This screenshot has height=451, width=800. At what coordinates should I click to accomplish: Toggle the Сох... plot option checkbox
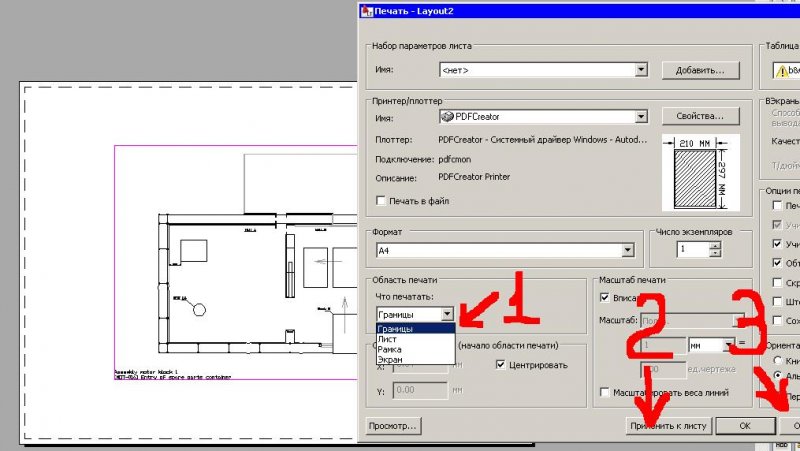(x=777, y=320)
